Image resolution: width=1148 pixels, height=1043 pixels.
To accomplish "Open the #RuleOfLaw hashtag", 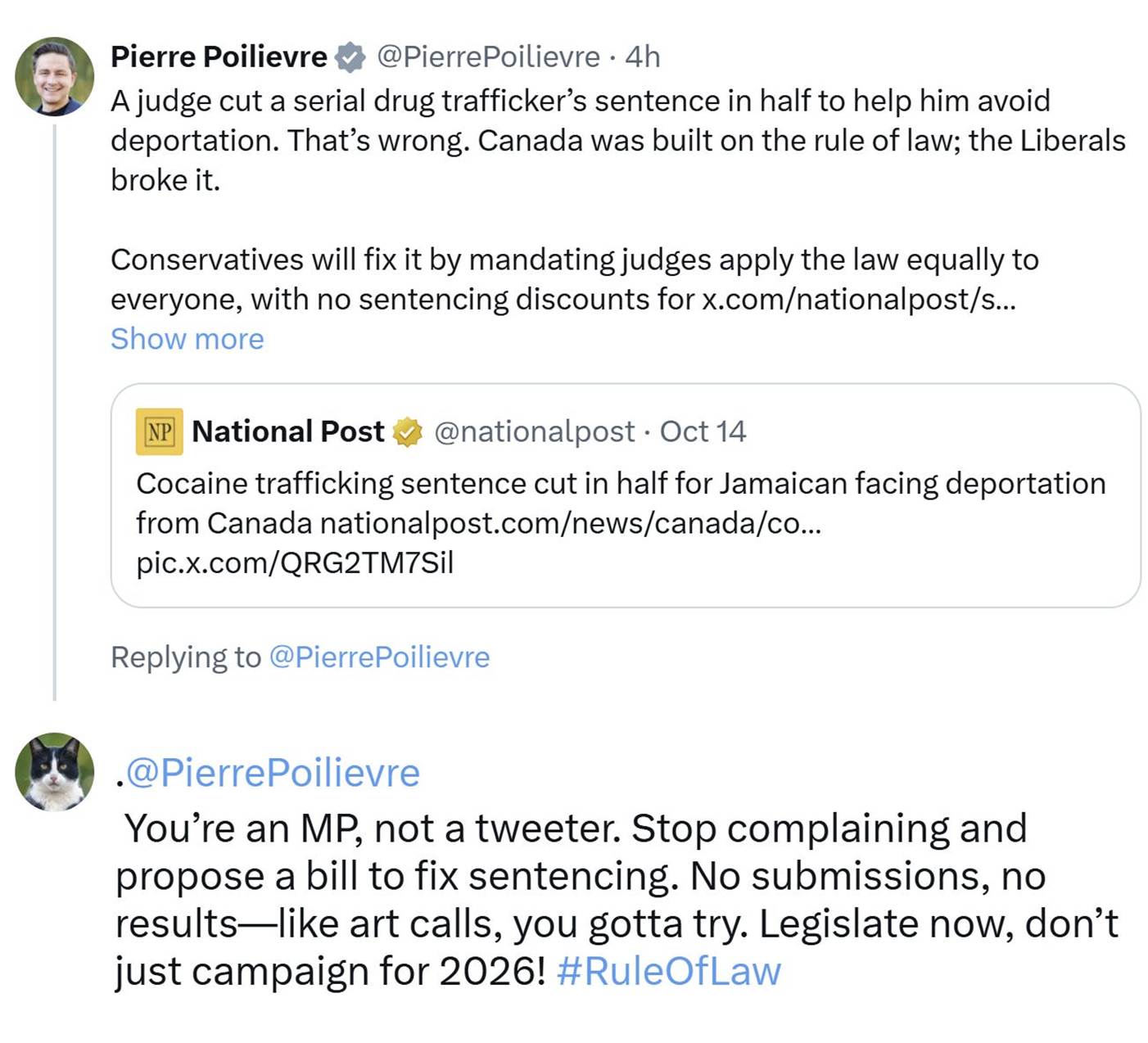I will tap(668, 972).
